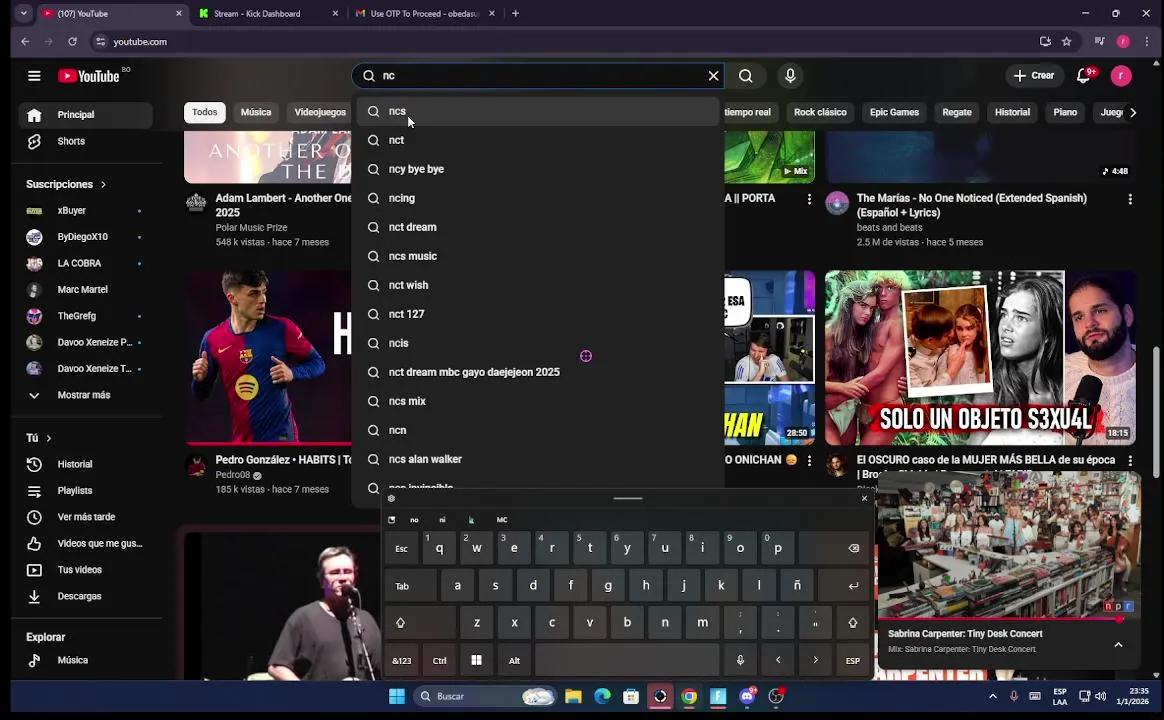This screenshot has width=1164, height=720.
Task: Show more filter chips with right arrow
Action: click(x=1133, y=113)
